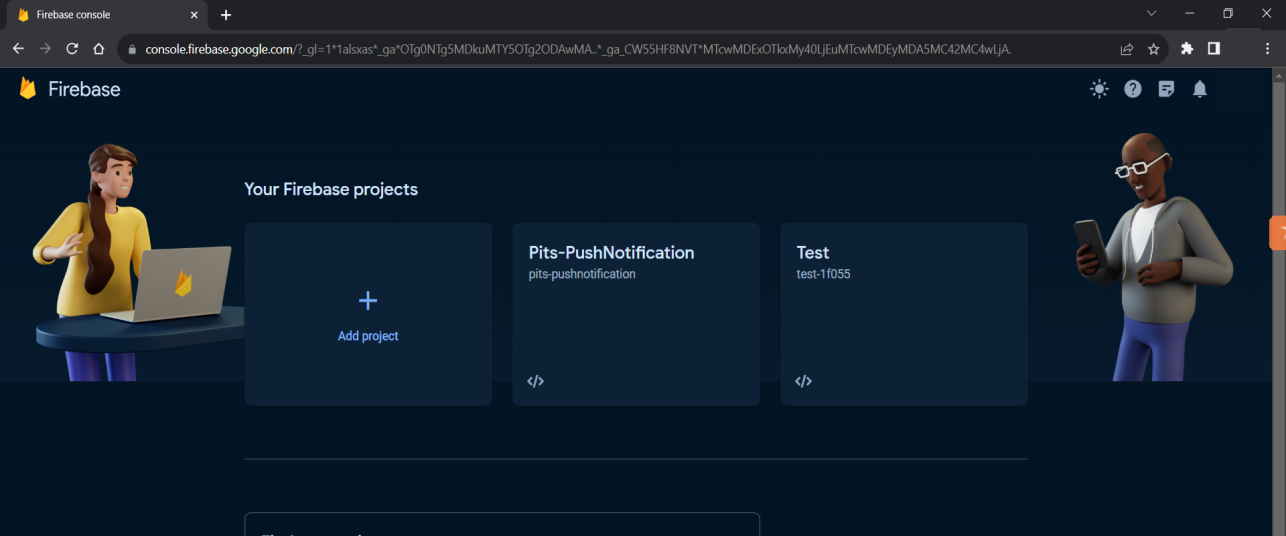Open the notifications bell
This screenshot has width=1286, height=536.
pyautogui.click(x=1200, y=89)
